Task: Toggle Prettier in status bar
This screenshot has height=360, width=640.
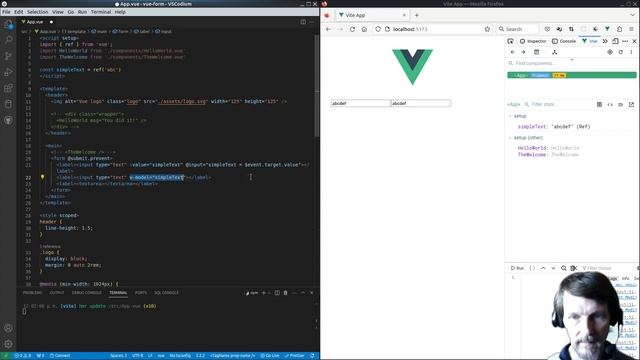Action: coord(295,356)
